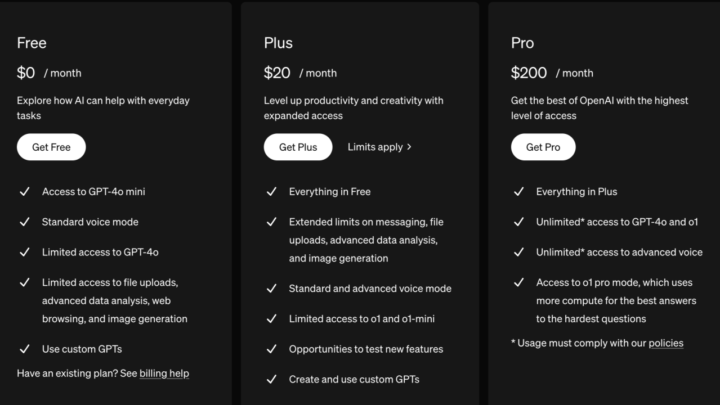Viewport: 720px width, 405px height.
Task: Click checkmark beside Access to GPT-4o mini
Action: 25,191
